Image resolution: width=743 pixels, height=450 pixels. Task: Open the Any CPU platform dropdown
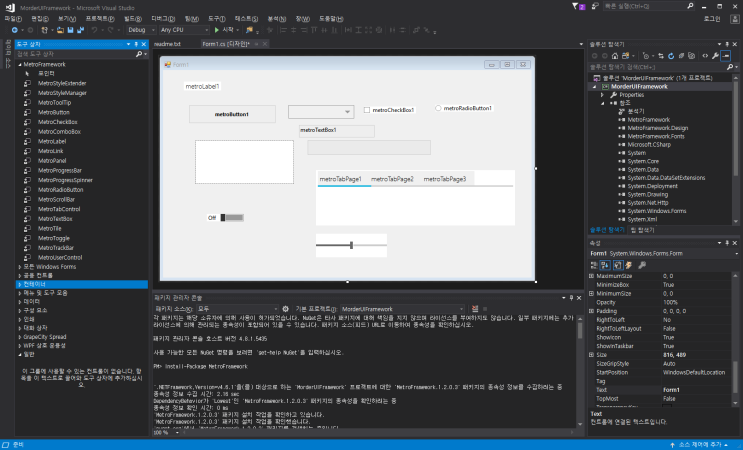(176, 30)
